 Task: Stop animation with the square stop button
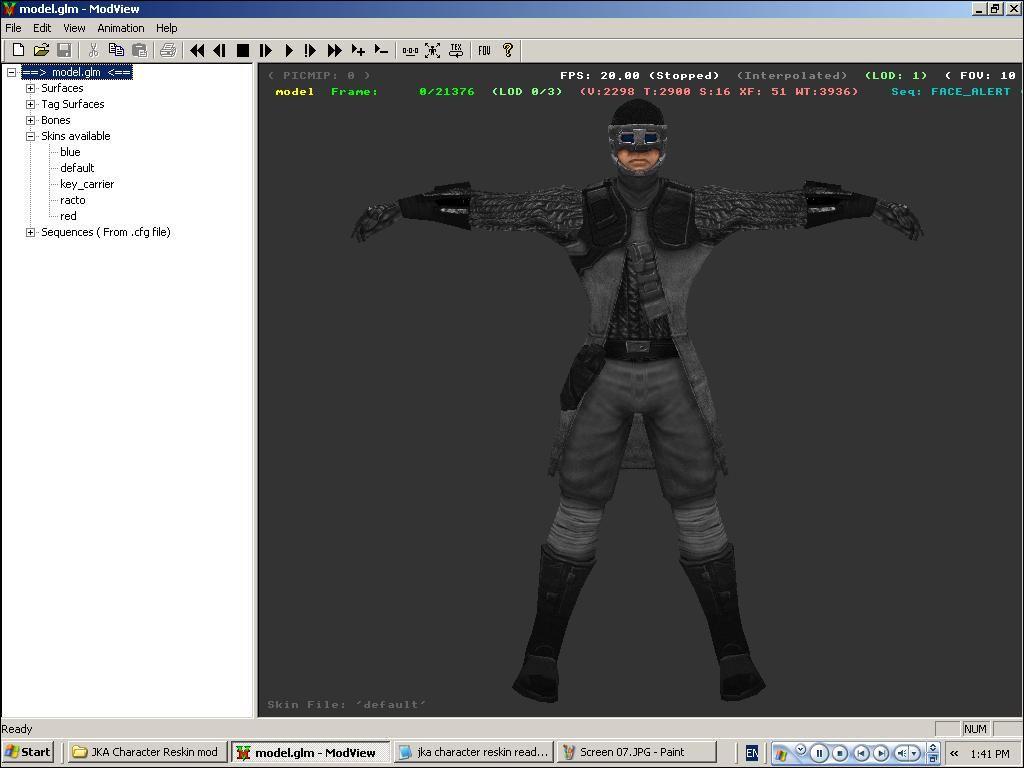tap(242, 50)
